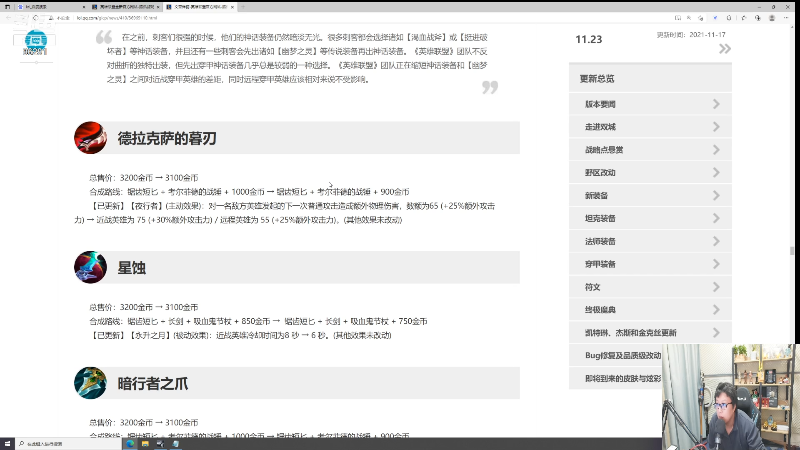Click the Windows taskbar search box
800x450 pixels.
[68, 443]
